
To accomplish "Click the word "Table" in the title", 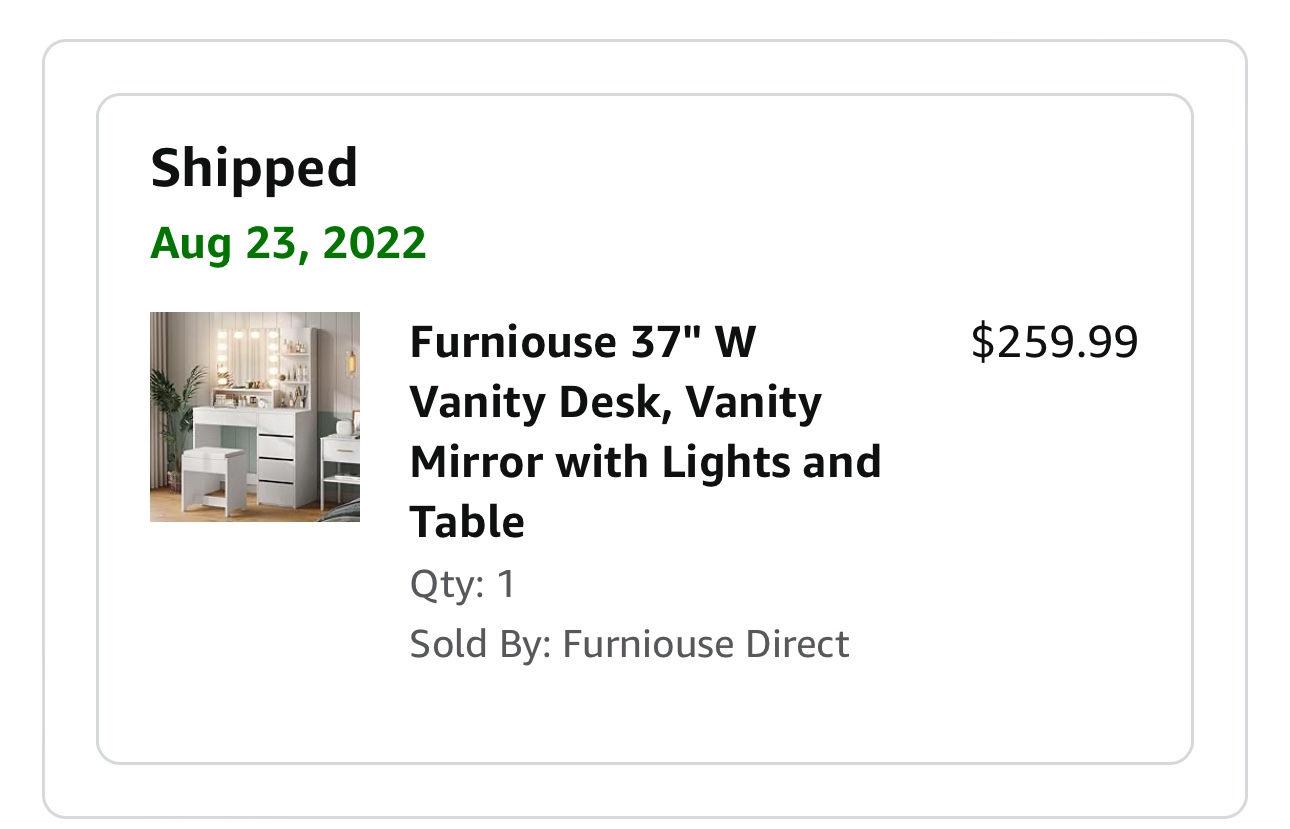I will [467, 522].
